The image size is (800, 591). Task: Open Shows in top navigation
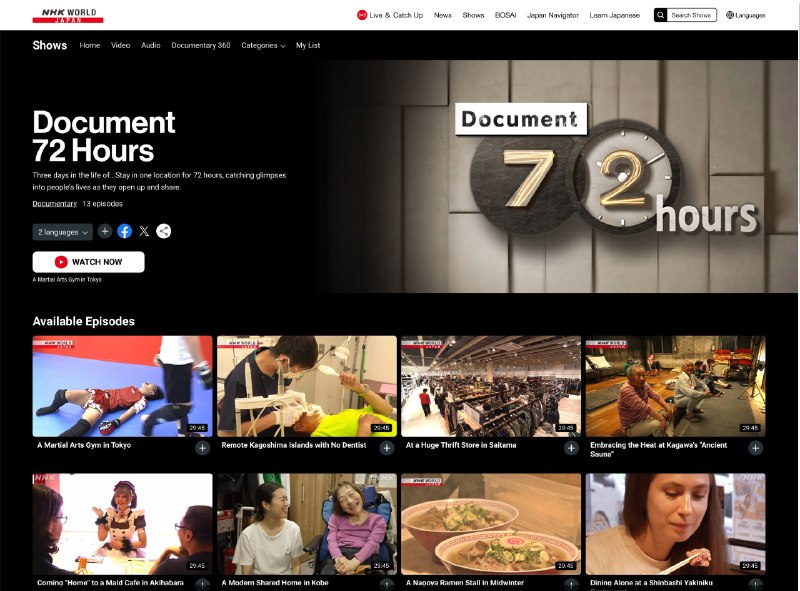[x=473, y=15]
